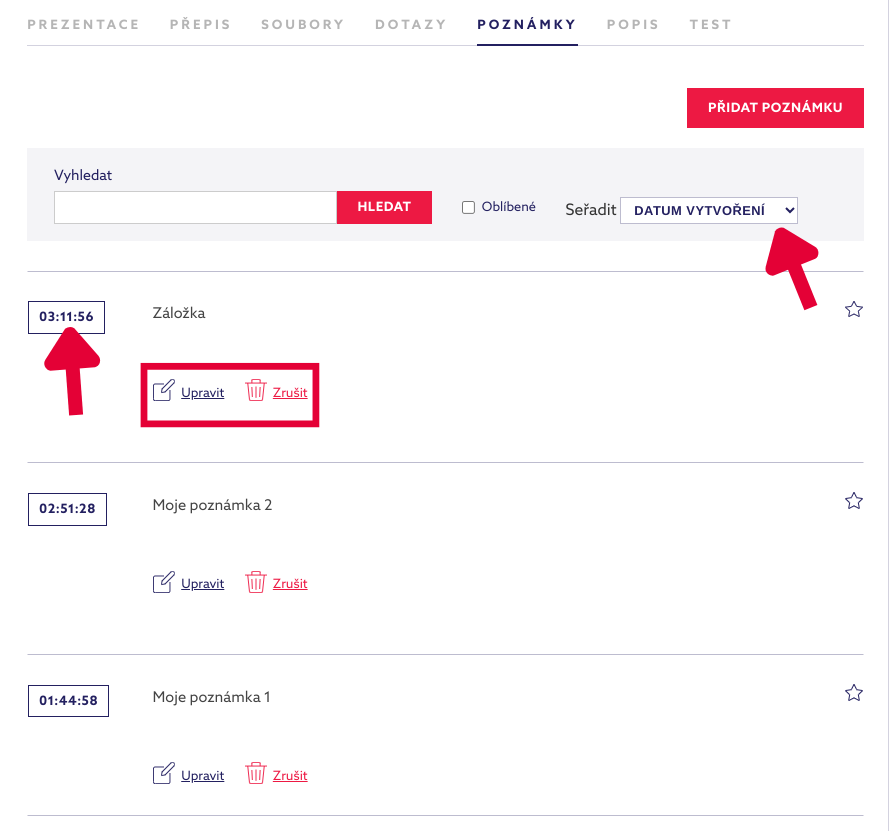Click trash icon of Moje poznámka 2
This screenshot has width=894, height=831.
(255, 582)
